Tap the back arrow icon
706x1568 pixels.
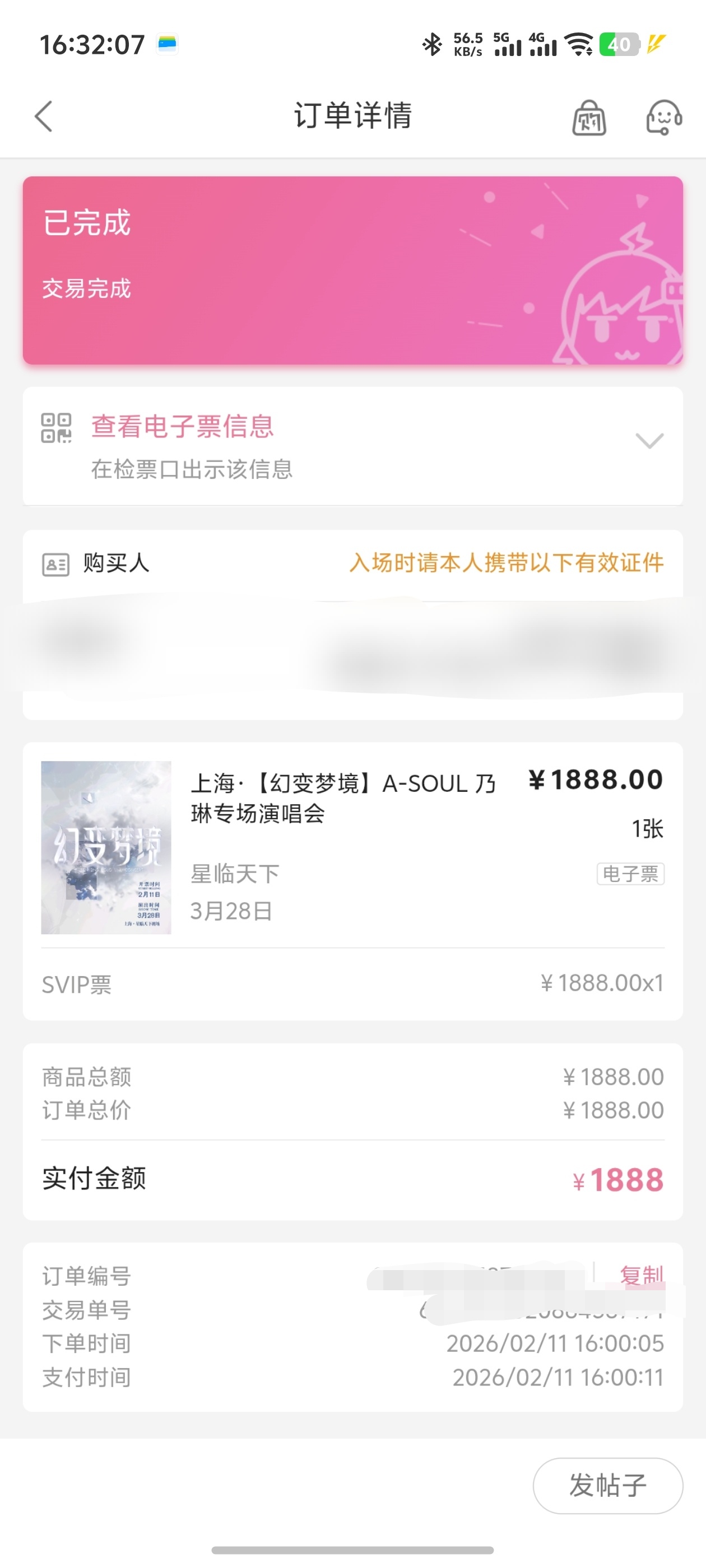coord(44,116)
